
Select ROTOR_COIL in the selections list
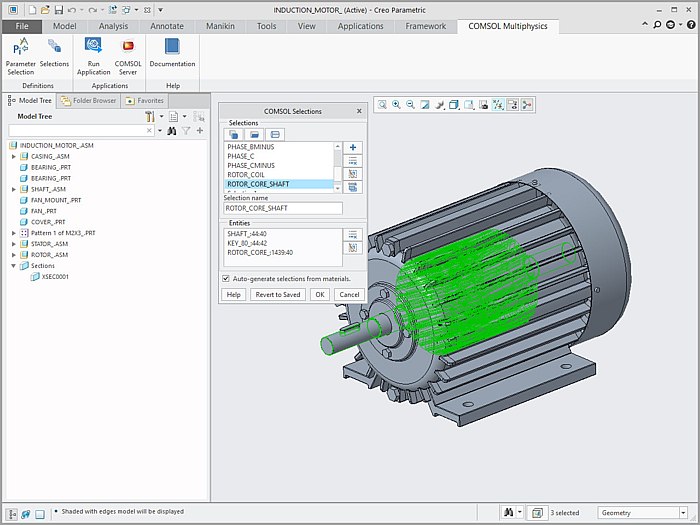click(246, 175)
